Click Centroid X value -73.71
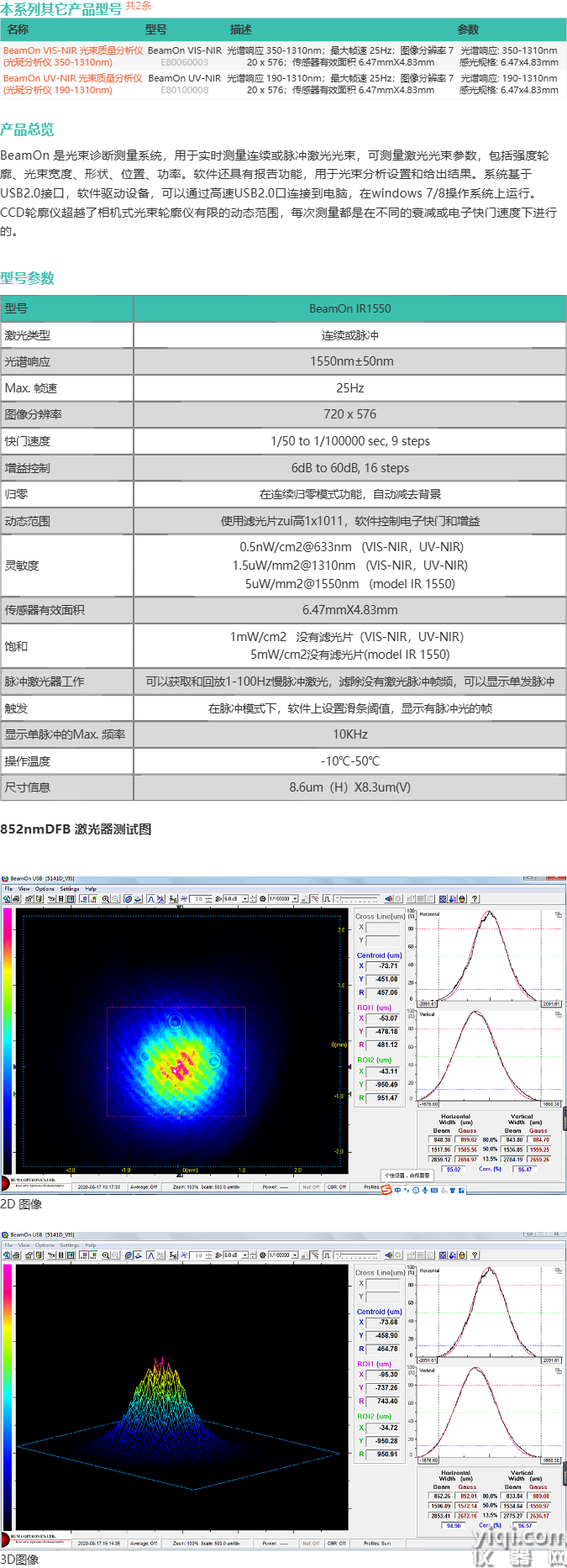567x1568 pixels. (x=383, y=966)
